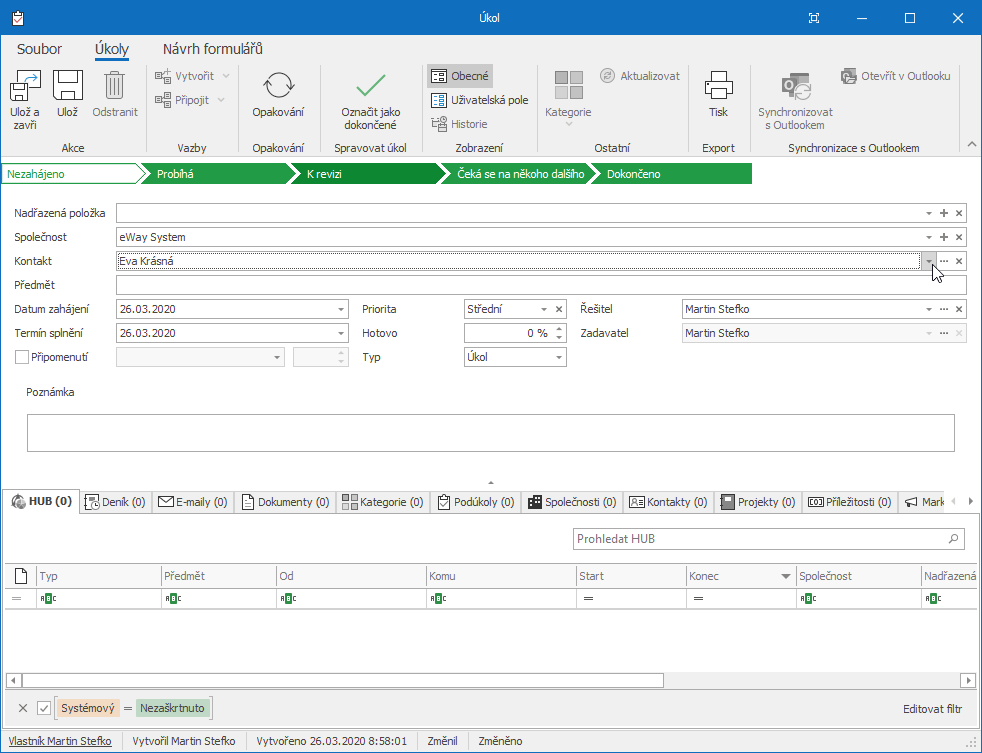Open the Datum zahájení date picker
Screen dimensions: 982x753
coord(340,309)
